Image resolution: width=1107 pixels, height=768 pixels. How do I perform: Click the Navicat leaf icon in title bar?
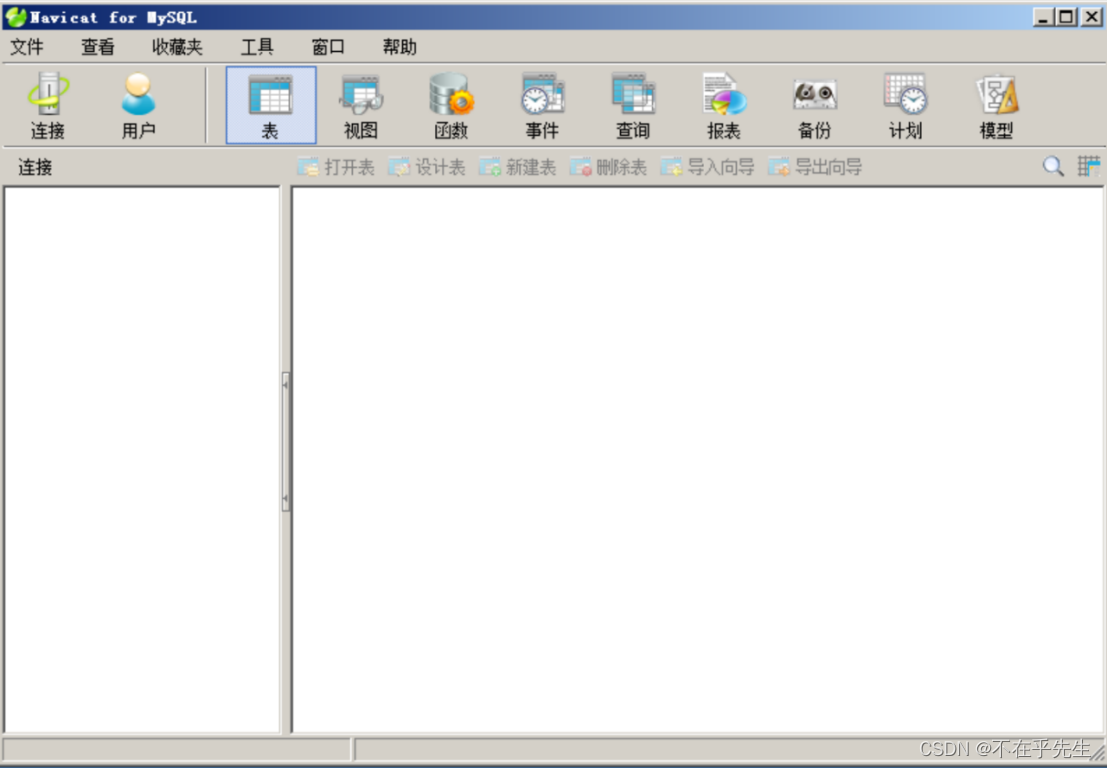16,17
